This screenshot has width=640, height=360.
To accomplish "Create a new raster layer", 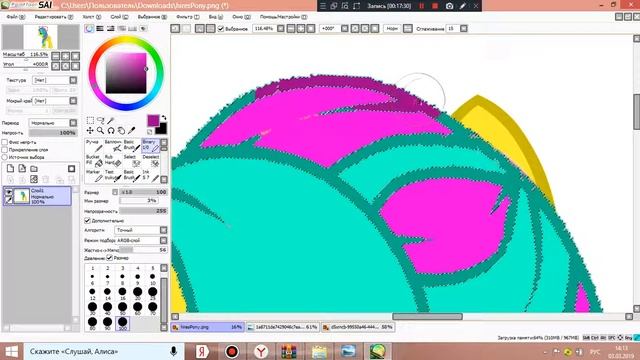I will coord(11,169).
